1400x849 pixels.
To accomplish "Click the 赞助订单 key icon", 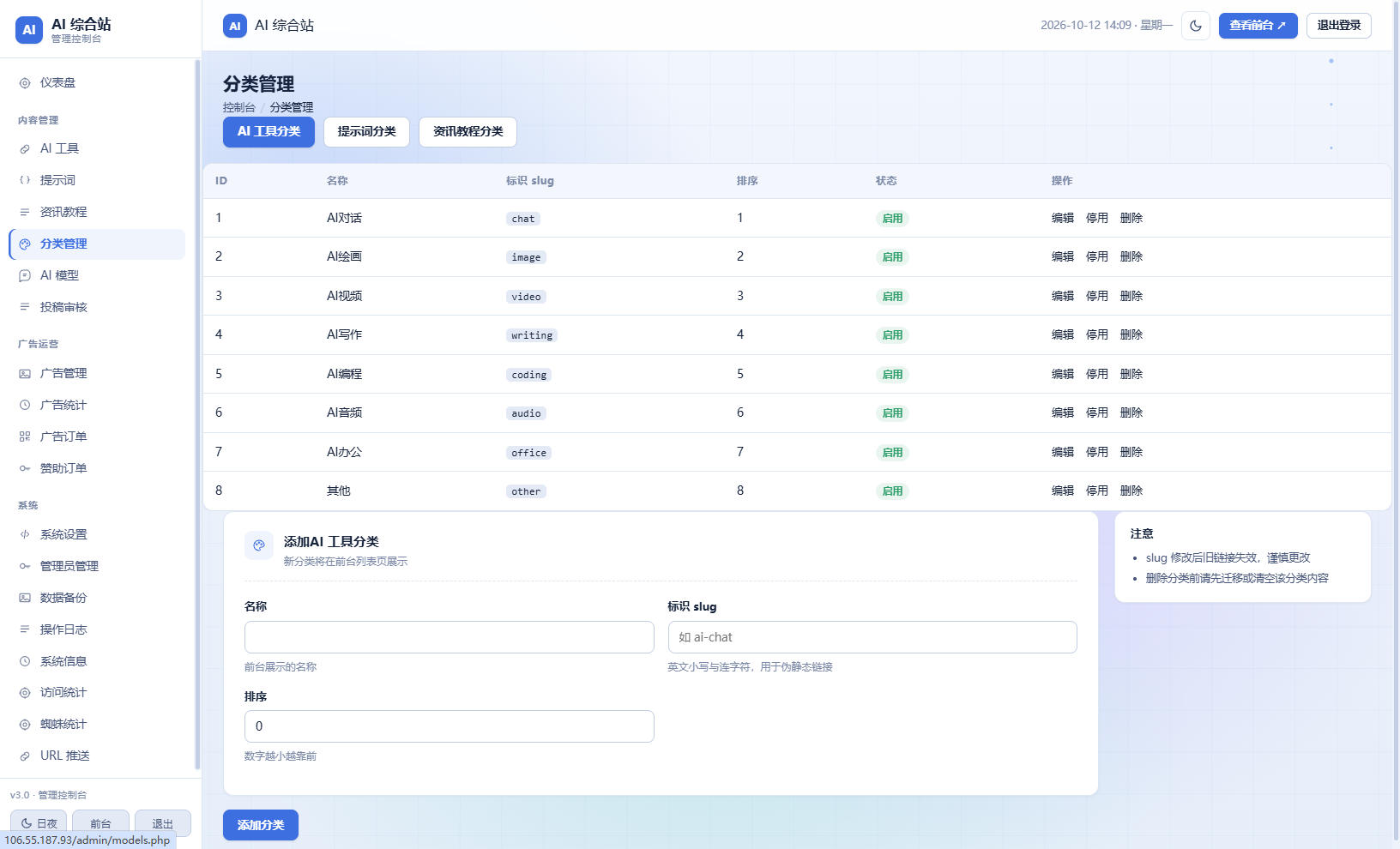I will [x=25, y=469].
